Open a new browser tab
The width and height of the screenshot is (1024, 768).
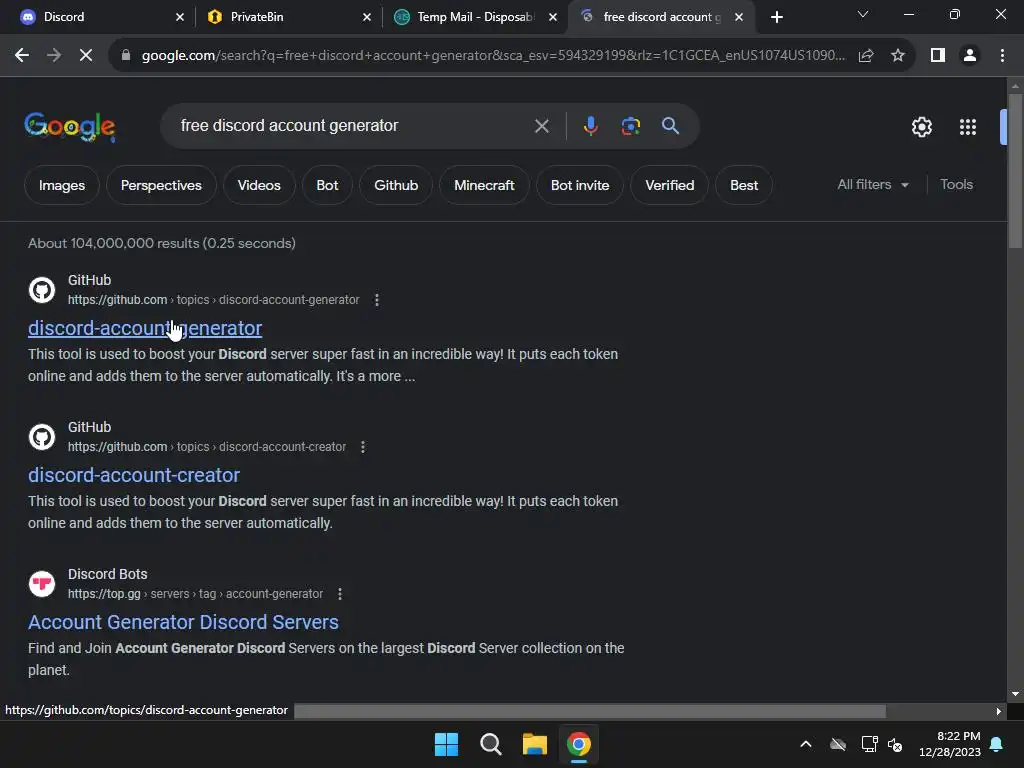(x=776, y=17)
